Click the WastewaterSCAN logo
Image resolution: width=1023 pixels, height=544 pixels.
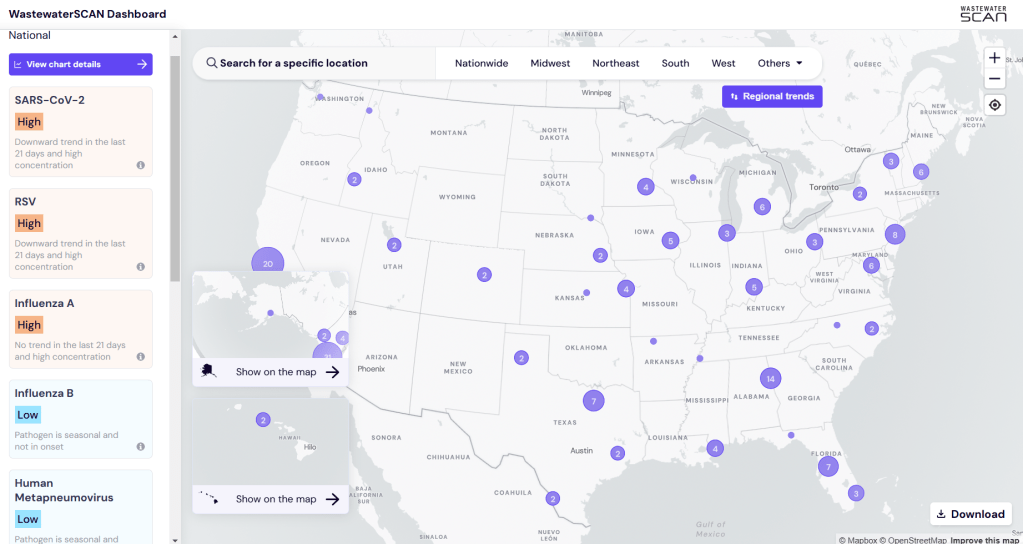[982, 14]
